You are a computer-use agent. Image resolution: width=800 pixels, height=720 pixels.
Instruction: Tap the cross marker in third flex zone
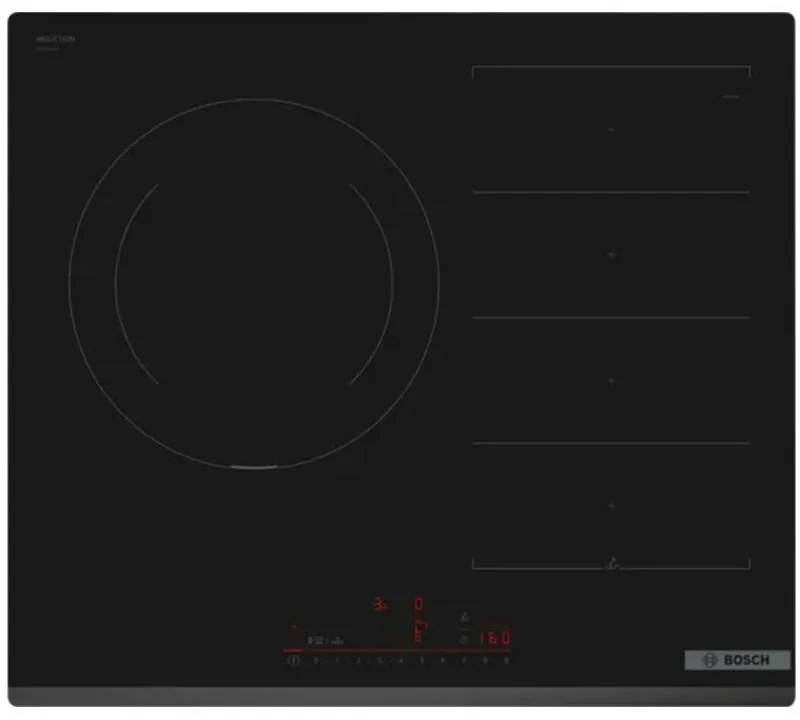click(x=611, y=381)
